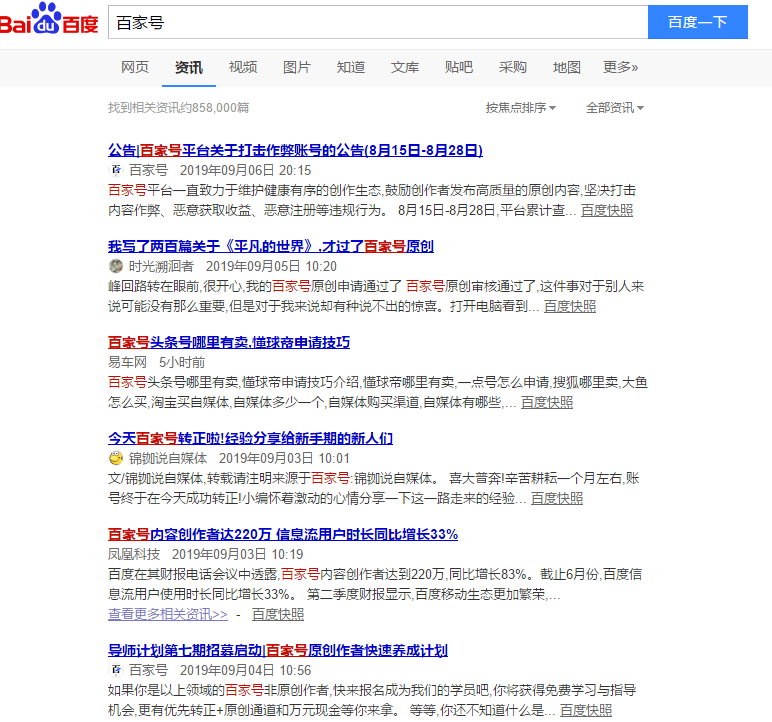Open the 视频 tab

tap(243, 67)
